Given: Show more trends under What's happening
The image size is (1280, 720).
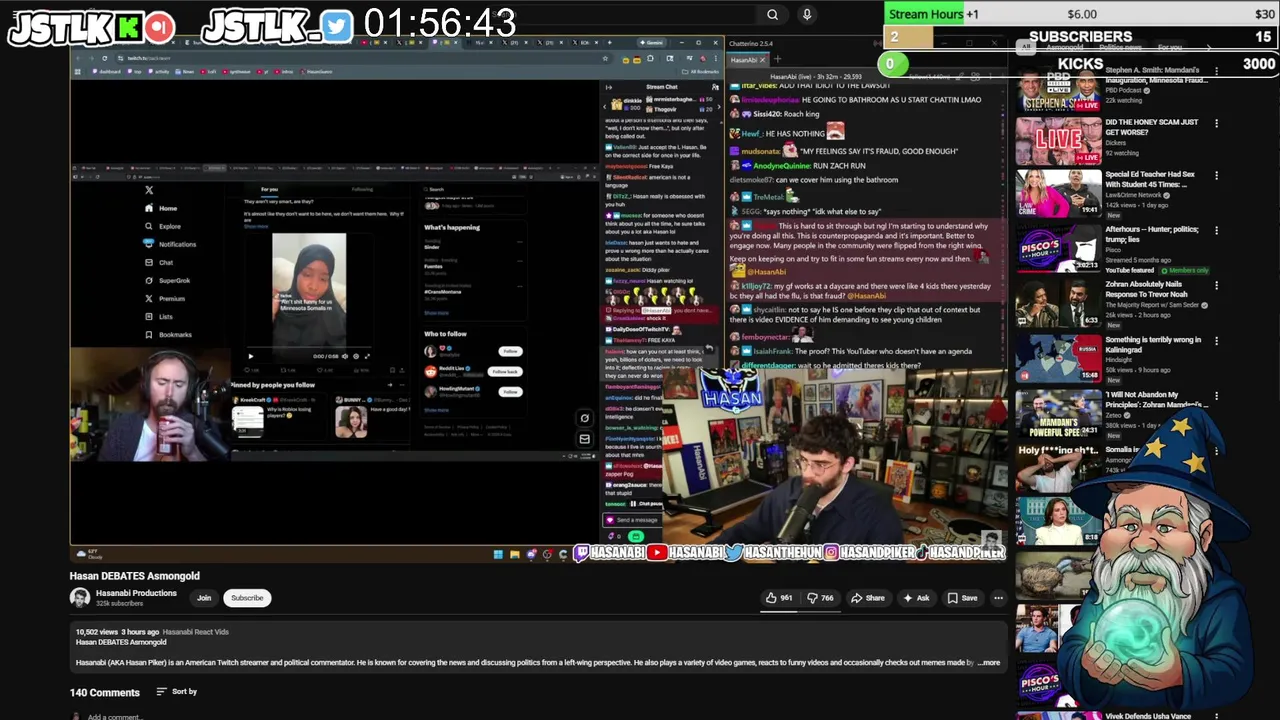Looking at the screenshot, I should (436, 313).
